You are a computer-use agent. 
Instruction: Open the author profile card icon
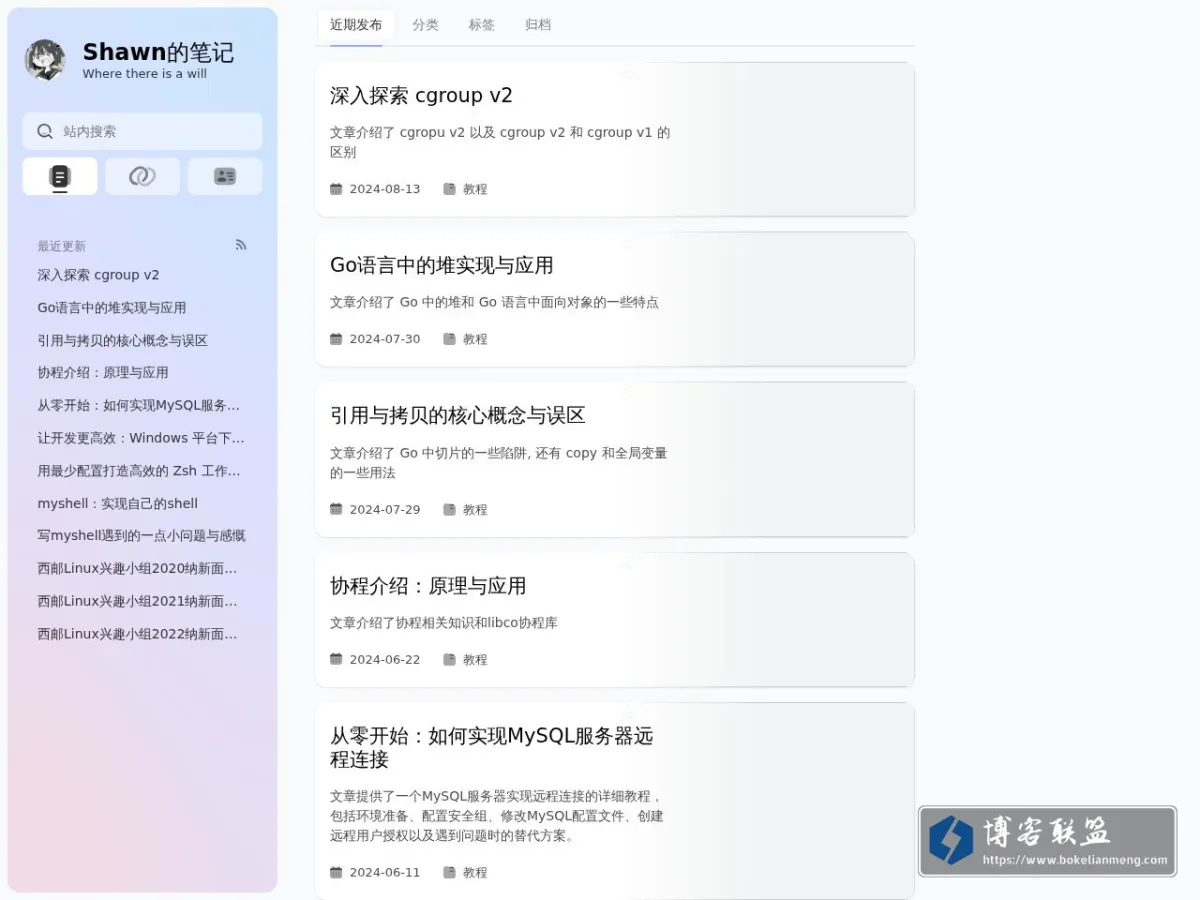225,177
